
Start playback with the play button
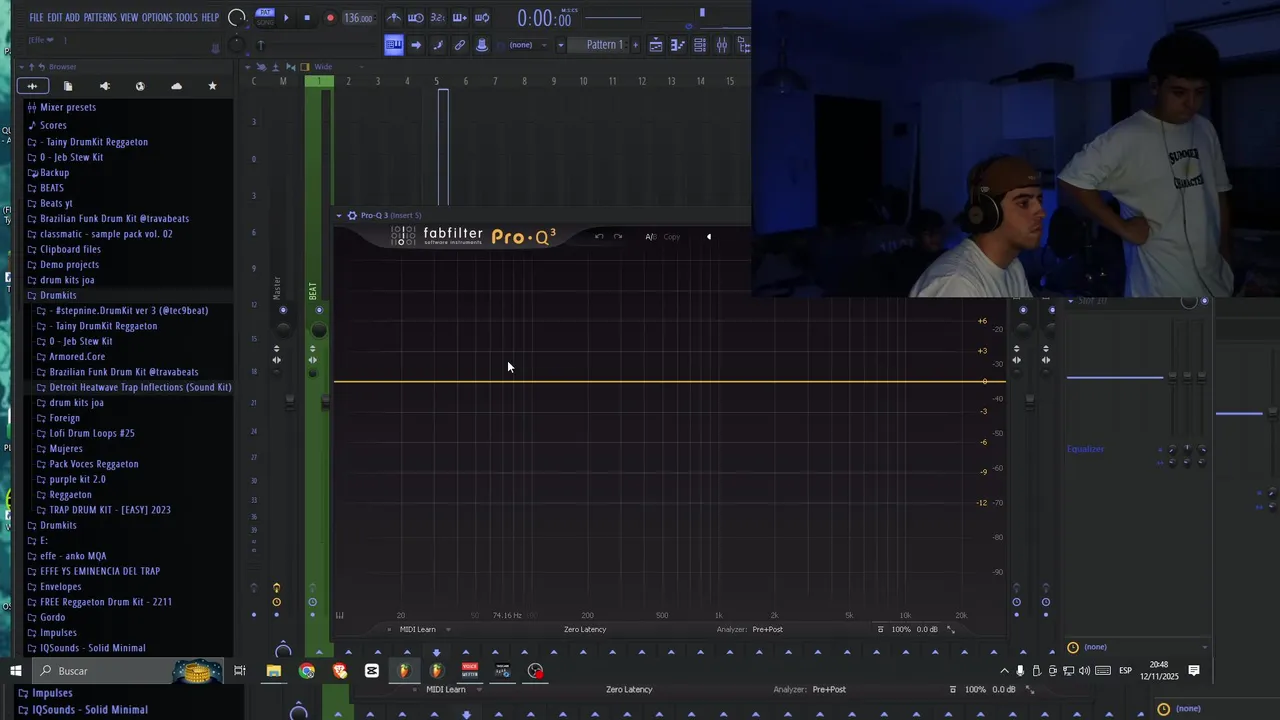pyautogui.click(x=286, y=17)
